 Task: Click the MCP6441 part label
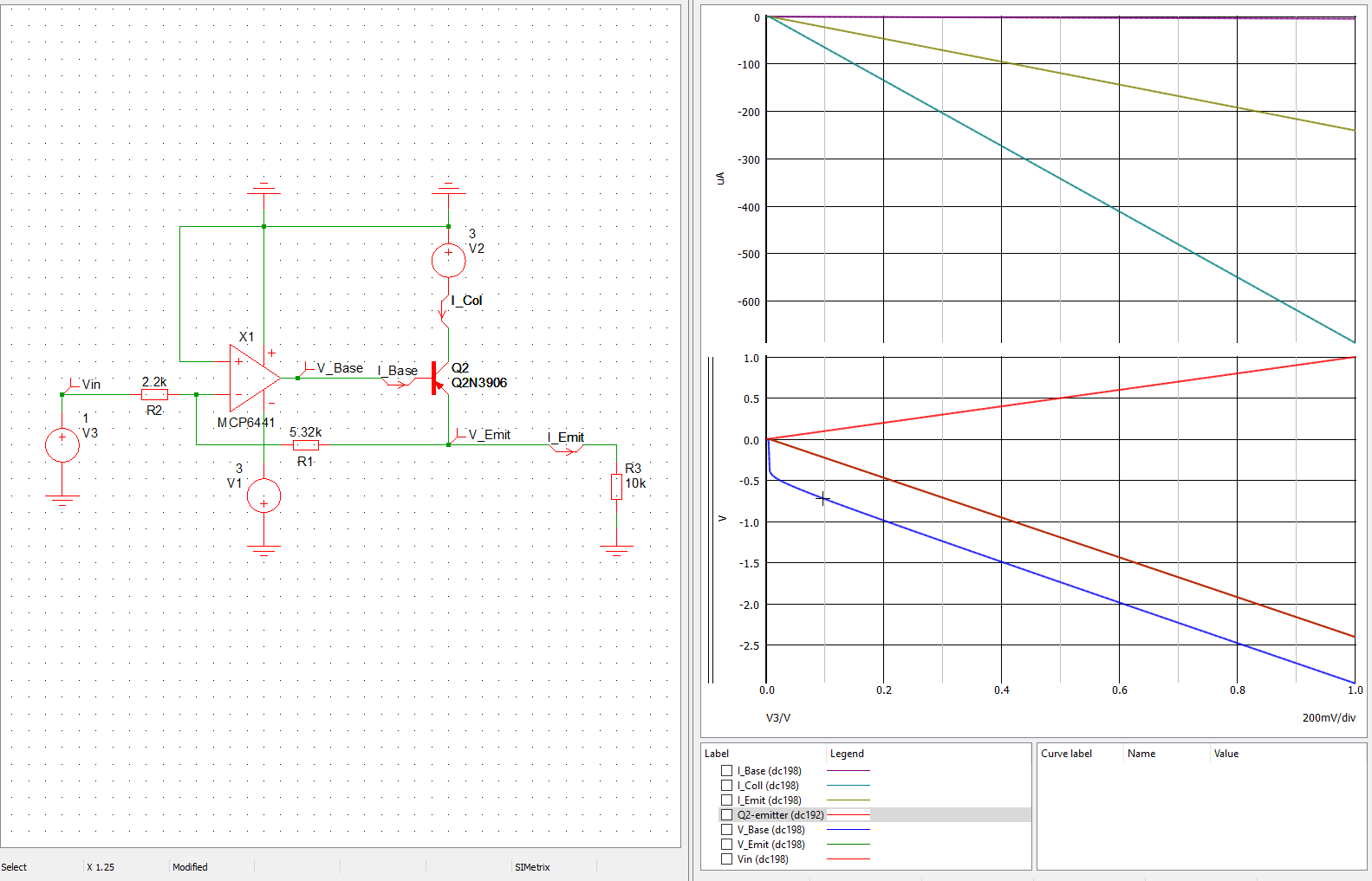click(246, 423)
